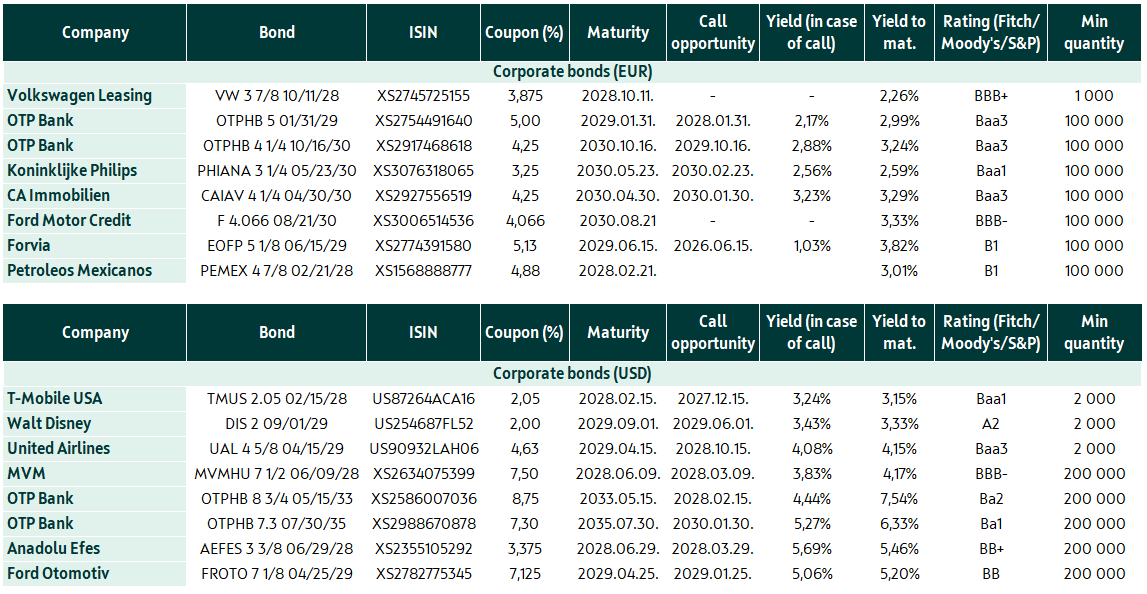Image resolution: width=1147 pixels, height=594 pixels.
Task: Select Ford Motor Credit company name
Action: 69,220
